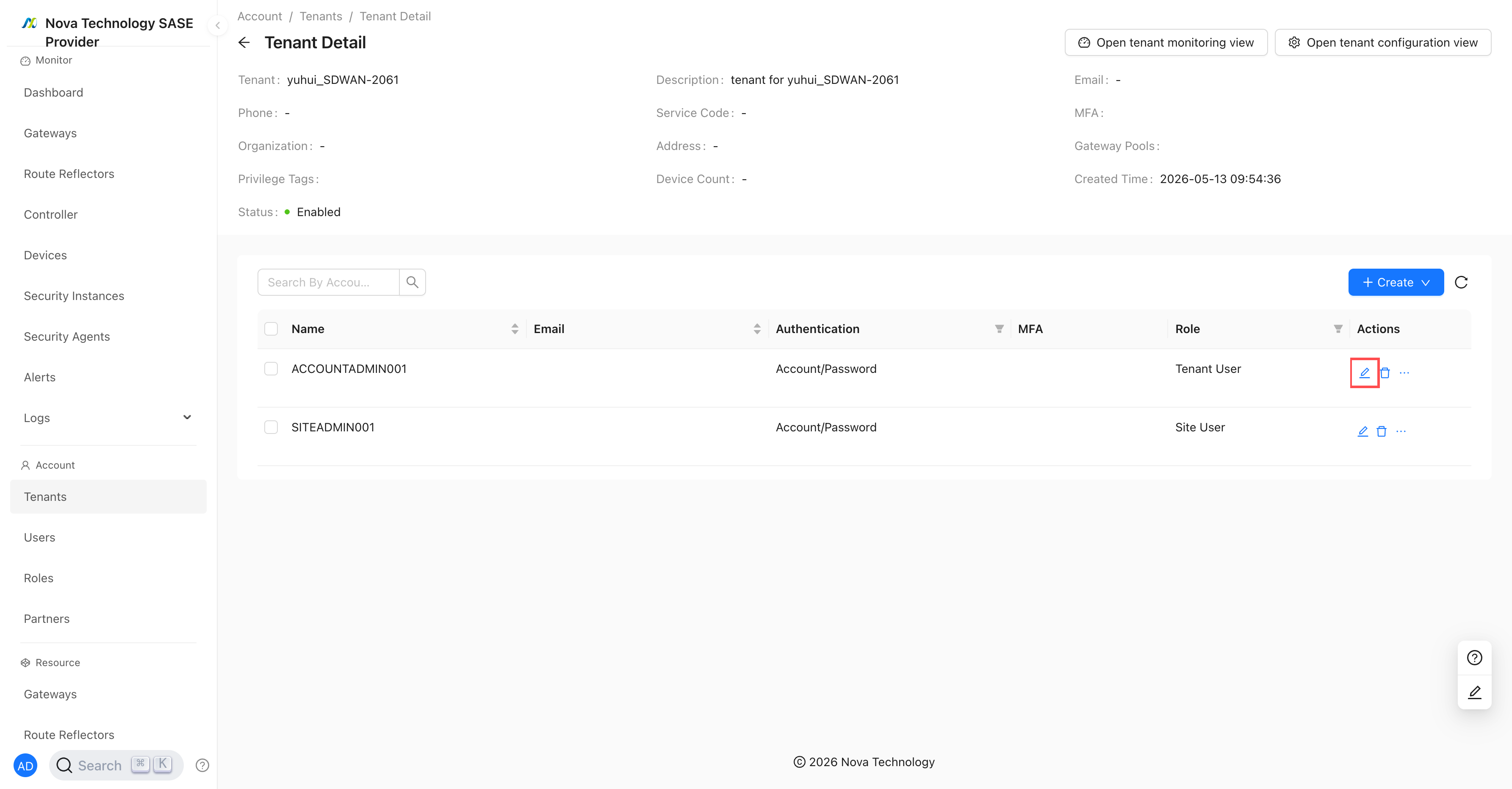Image resolution: width=1512 pixels, height=789 pixels.
Task: Click the floating edit pencil icon
Action: pyautogui.click(x=1474, y=692)
